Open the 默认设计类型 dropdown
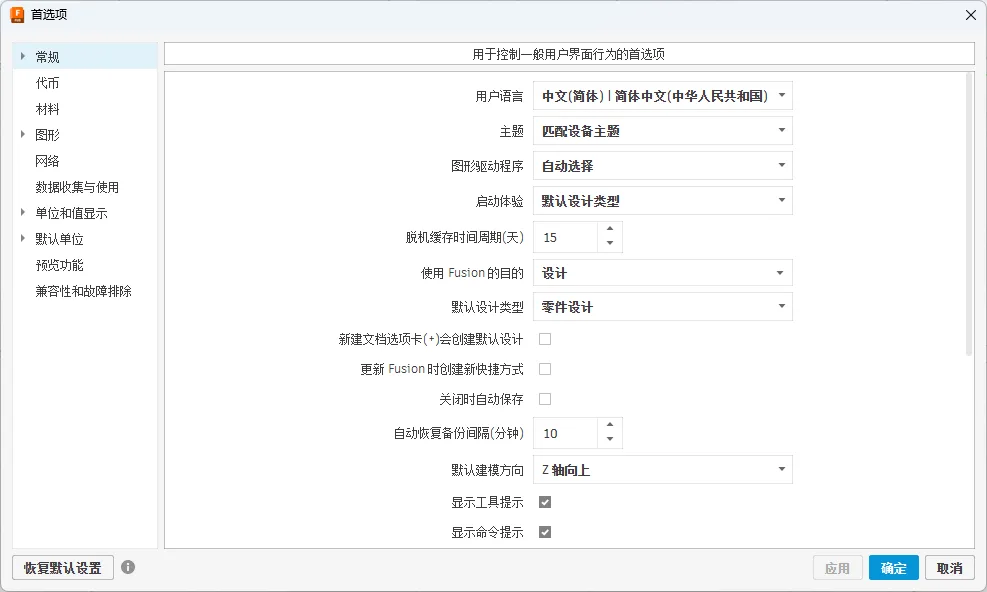Screen dimensions: 987x592 (x=663, y=307)
